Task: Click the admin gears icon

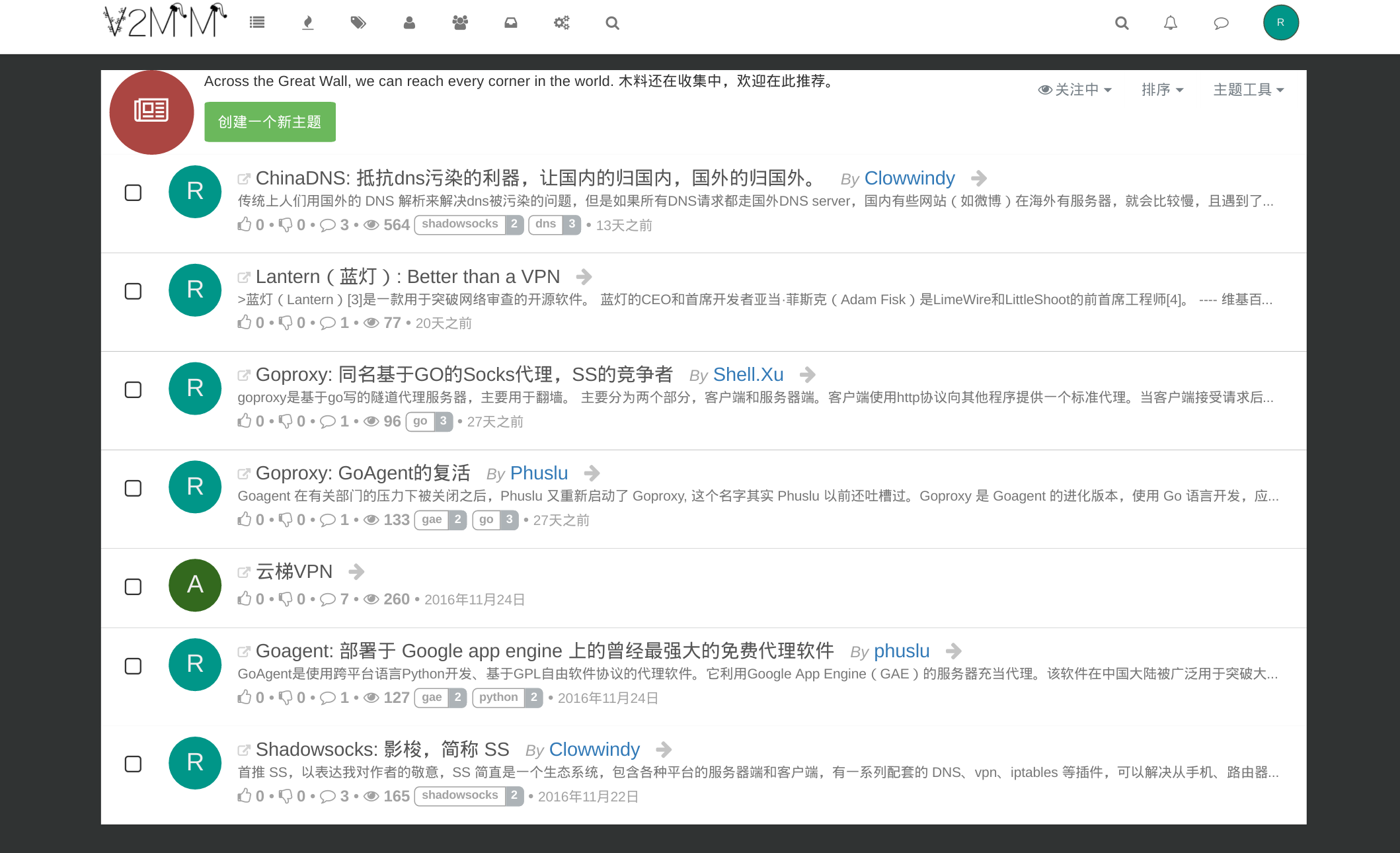Action: [562, 23]
